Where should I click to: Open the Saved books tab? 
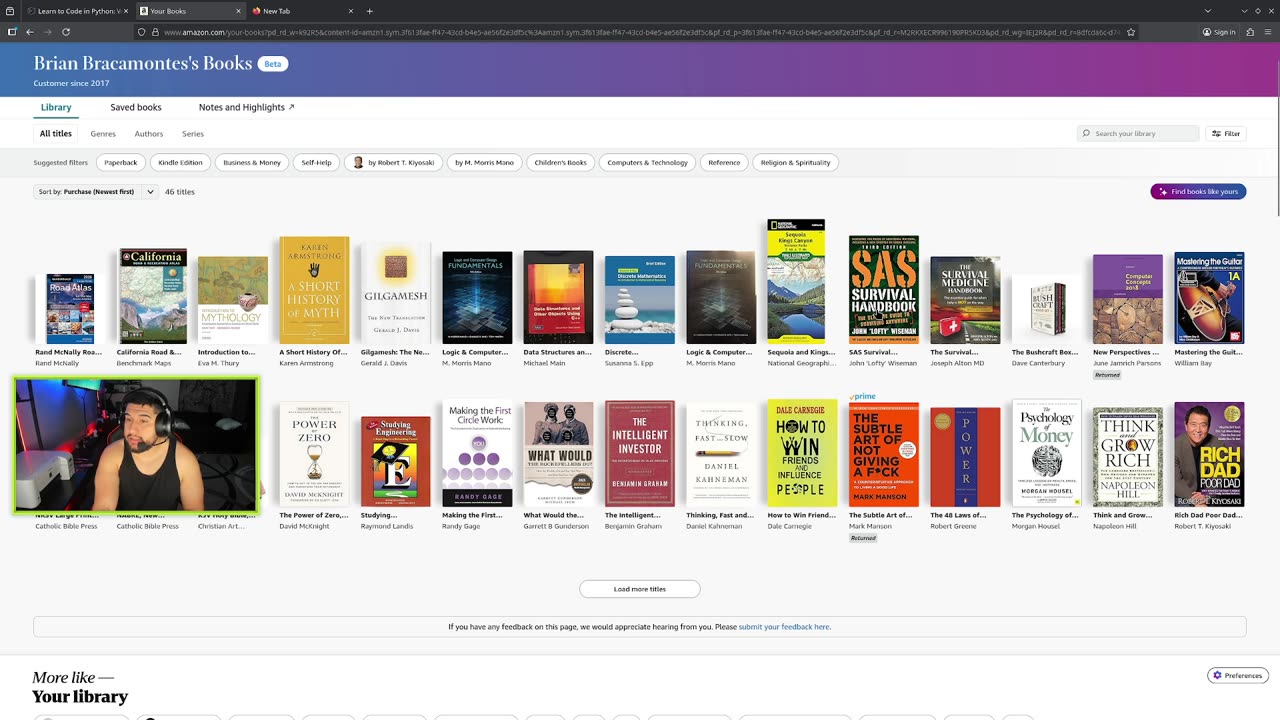click(136, 107)
